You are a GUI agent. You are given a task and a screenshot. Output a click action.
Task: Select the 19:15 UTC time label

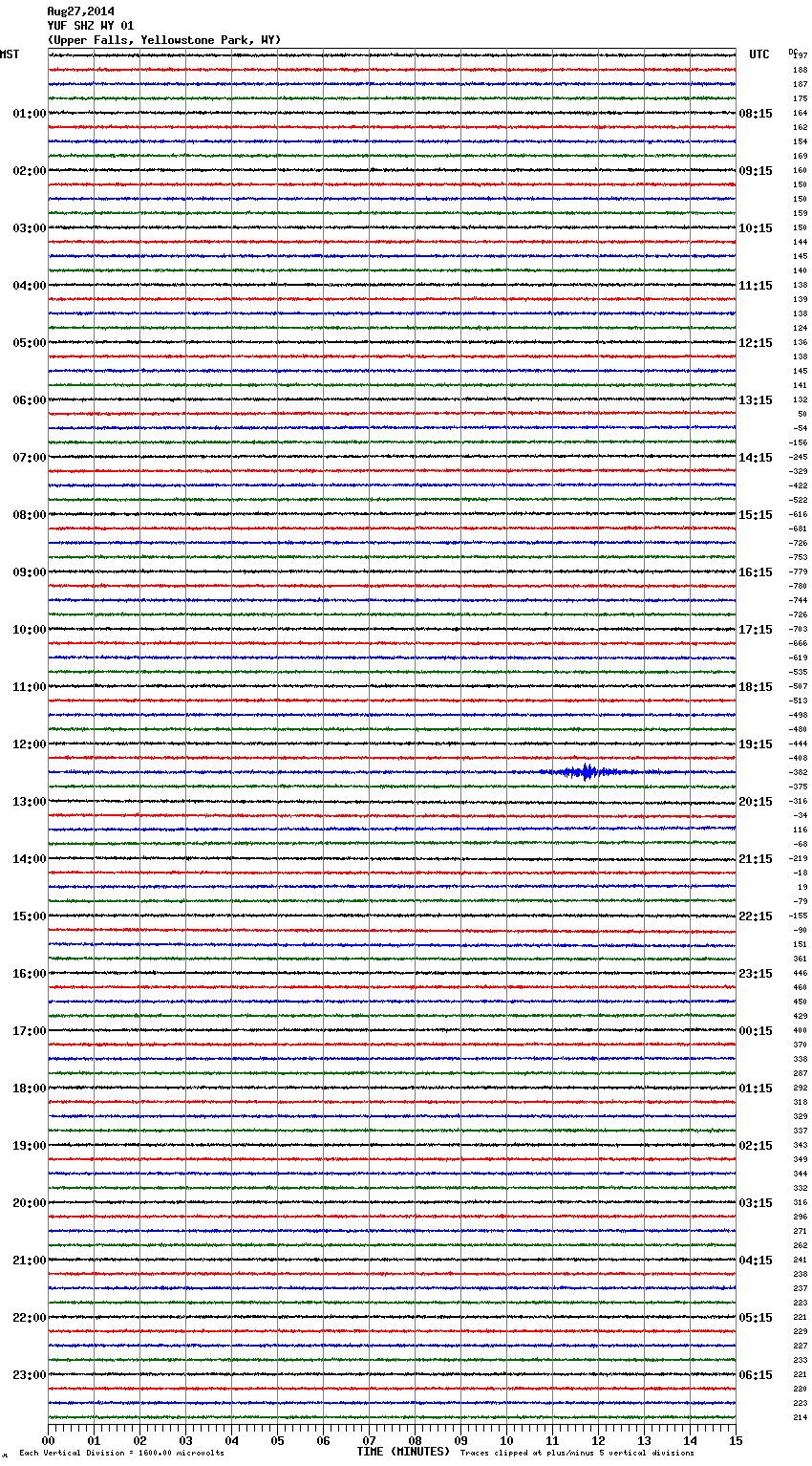(x=756, y=744)
